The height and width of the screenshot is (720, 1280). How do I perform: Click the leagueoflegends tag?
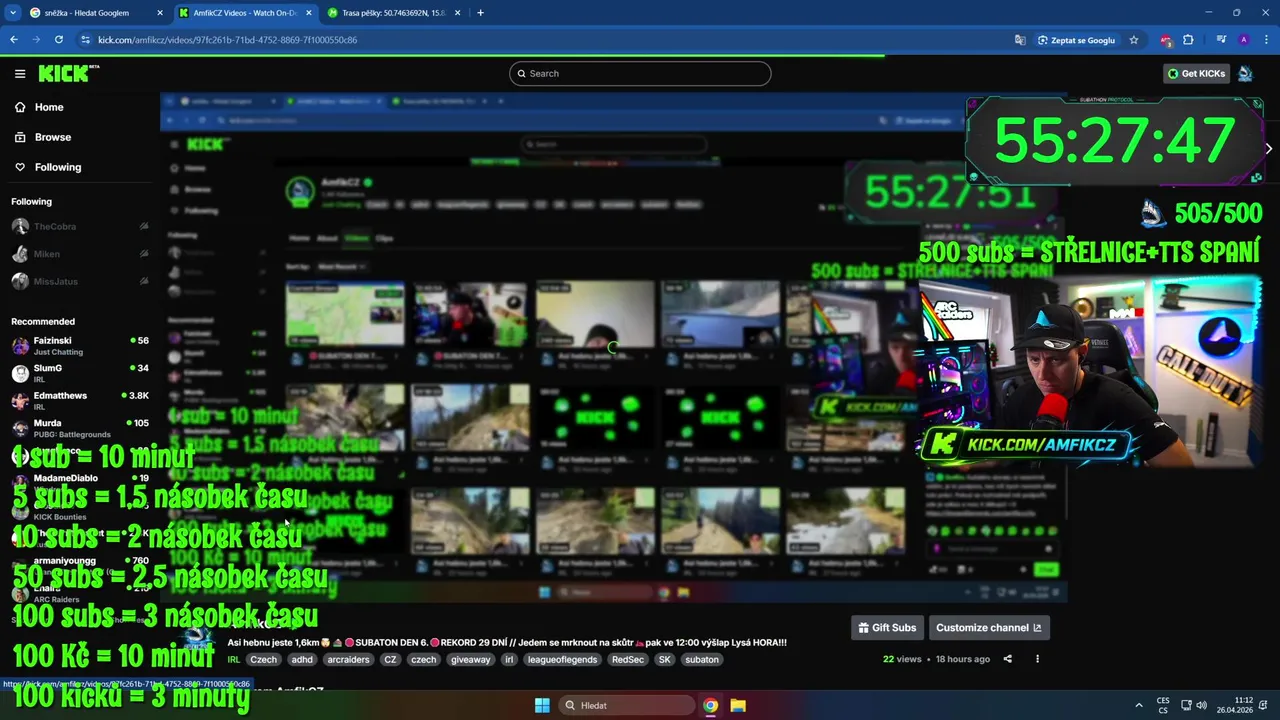[x=563, y=660]
